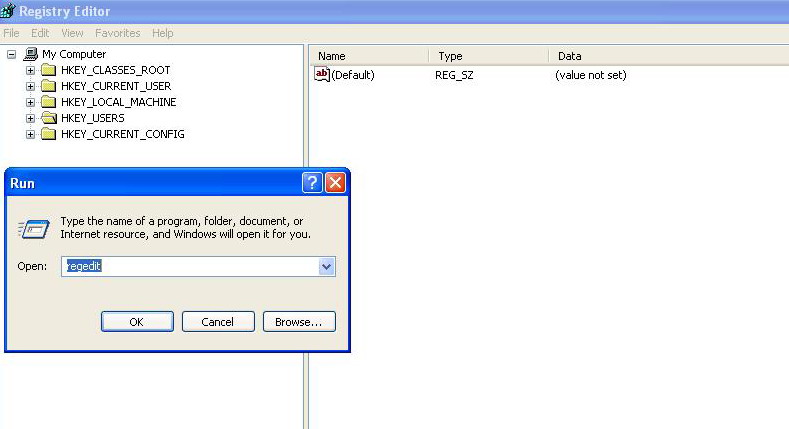Screen dimensions: 789x429
Task: Select the (Default) value name
Action: [x=353, y=75]
